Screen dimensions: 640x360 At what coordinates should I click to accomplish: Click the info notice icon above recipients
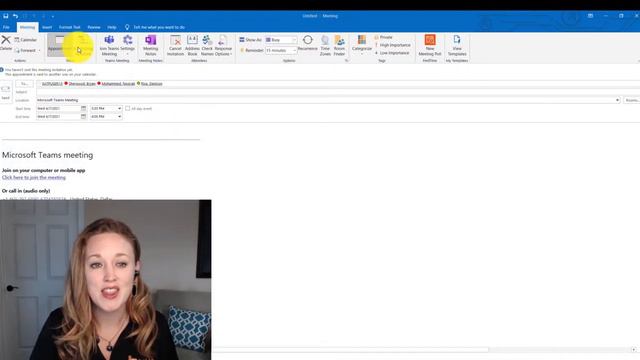click(2, 70)
